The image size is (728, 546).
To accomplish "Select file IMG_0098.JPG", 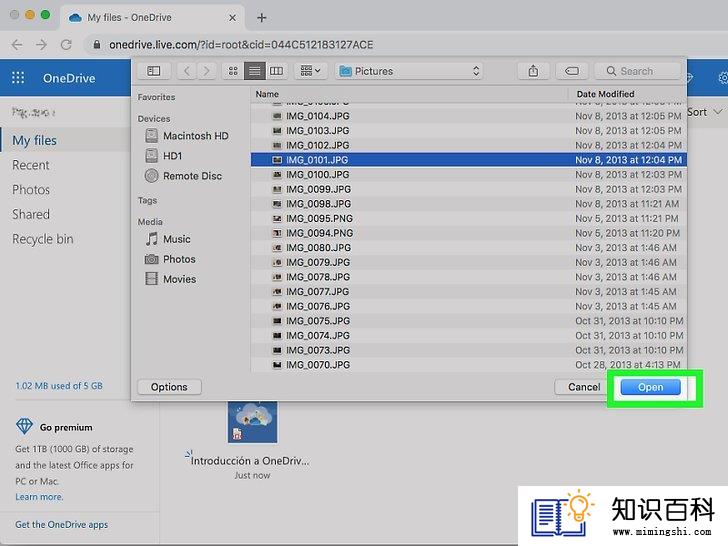I will pos(469,204).
